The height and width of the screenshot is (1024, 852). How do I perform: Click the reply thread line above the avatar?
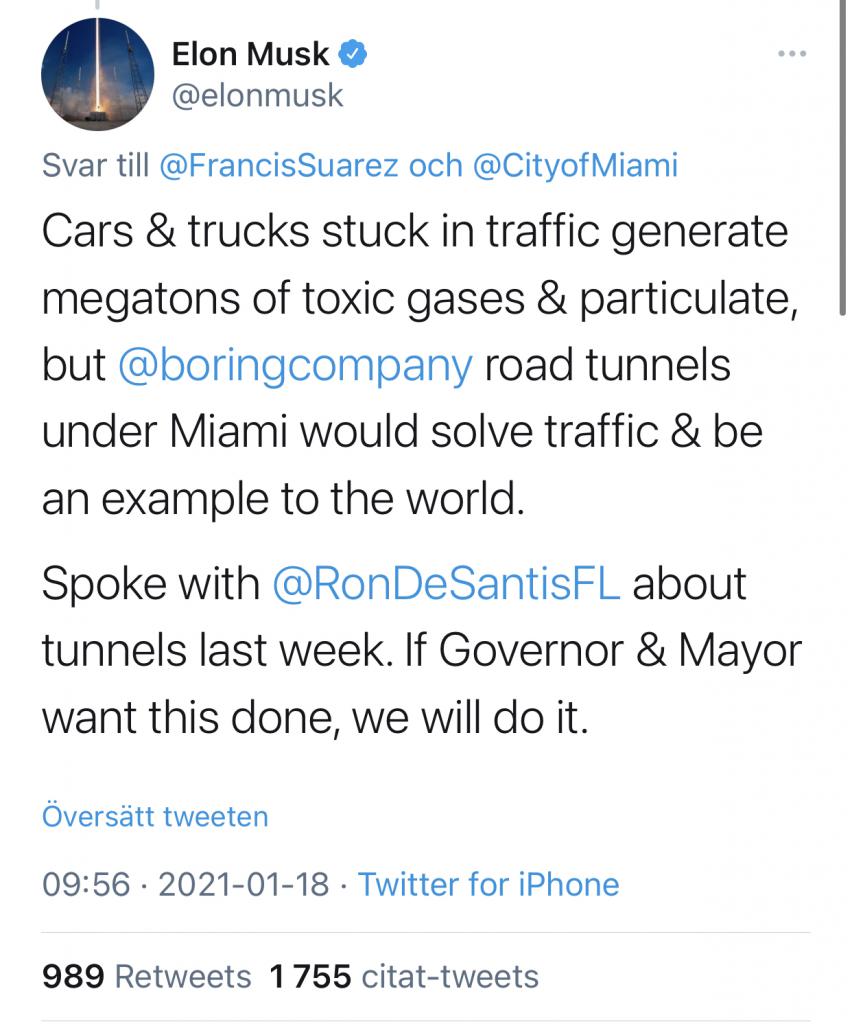[x=98, y=5]
